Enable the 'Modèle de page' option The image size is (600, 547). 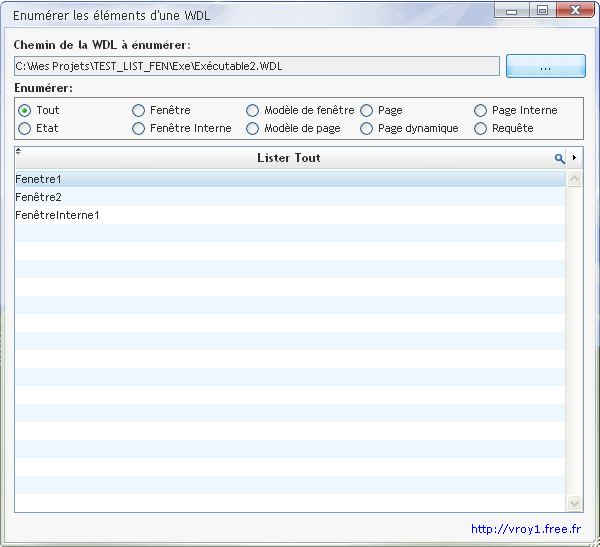tap(253, 128)
